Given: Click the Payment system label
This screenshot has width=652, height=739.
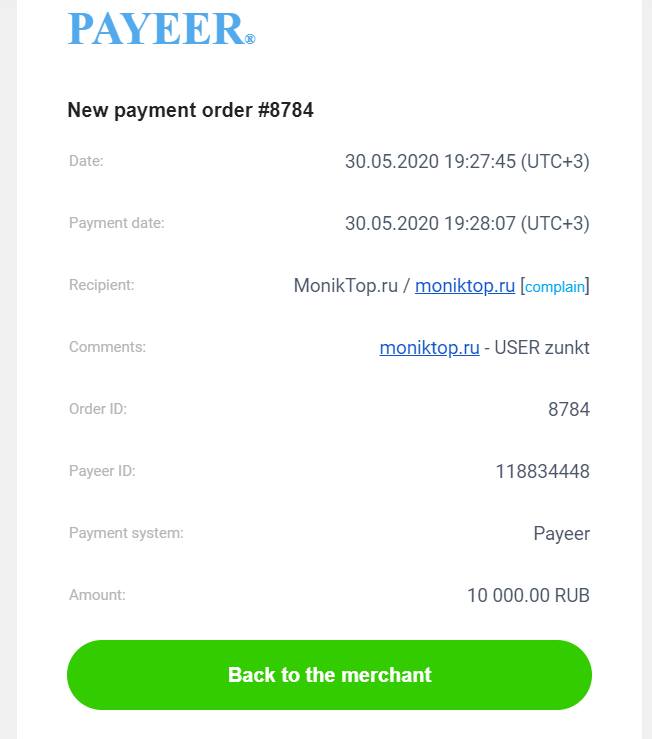Looking at the screenshot, I should (x=126, y=533).
